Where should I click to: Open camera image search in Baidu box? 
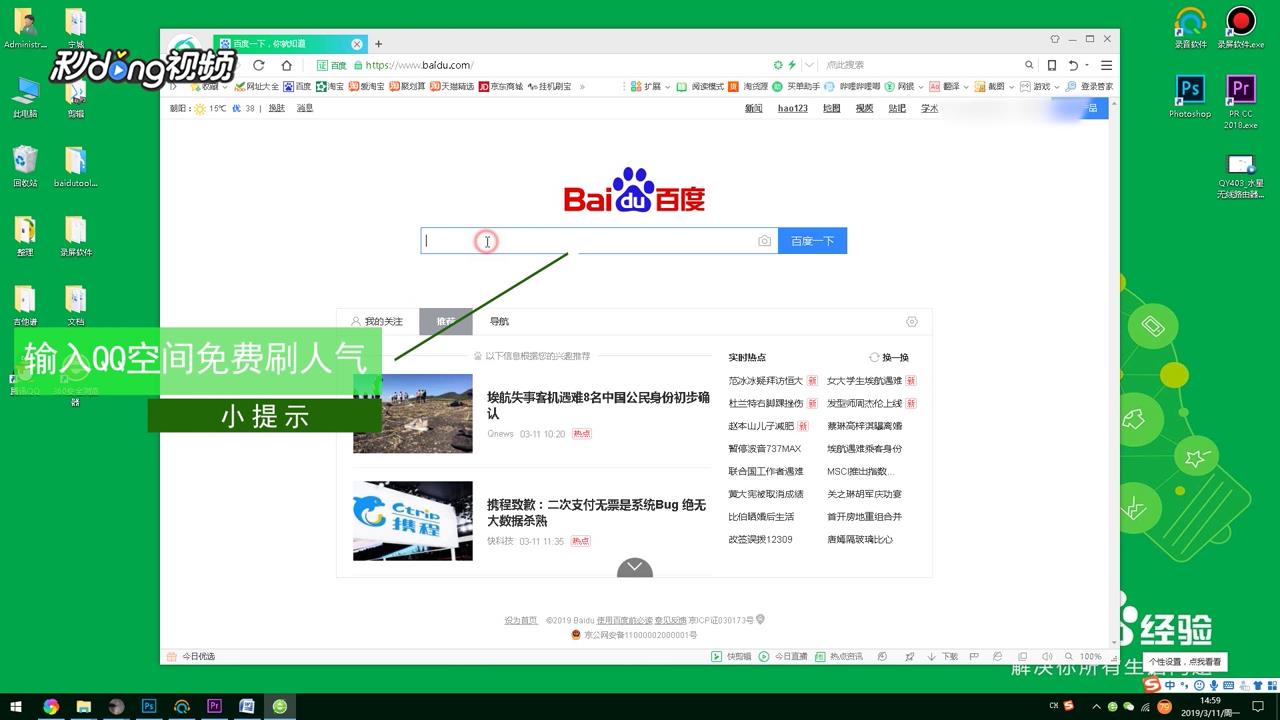(764, 241)
